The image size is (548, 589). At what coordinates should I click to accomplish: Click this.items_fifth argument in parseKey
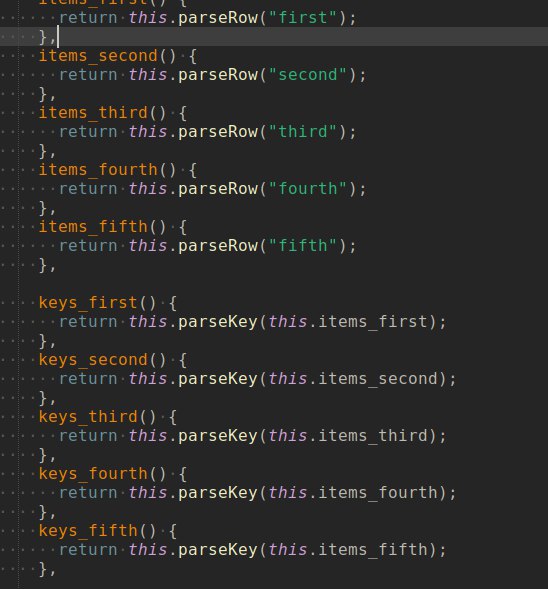pos(348,550)
